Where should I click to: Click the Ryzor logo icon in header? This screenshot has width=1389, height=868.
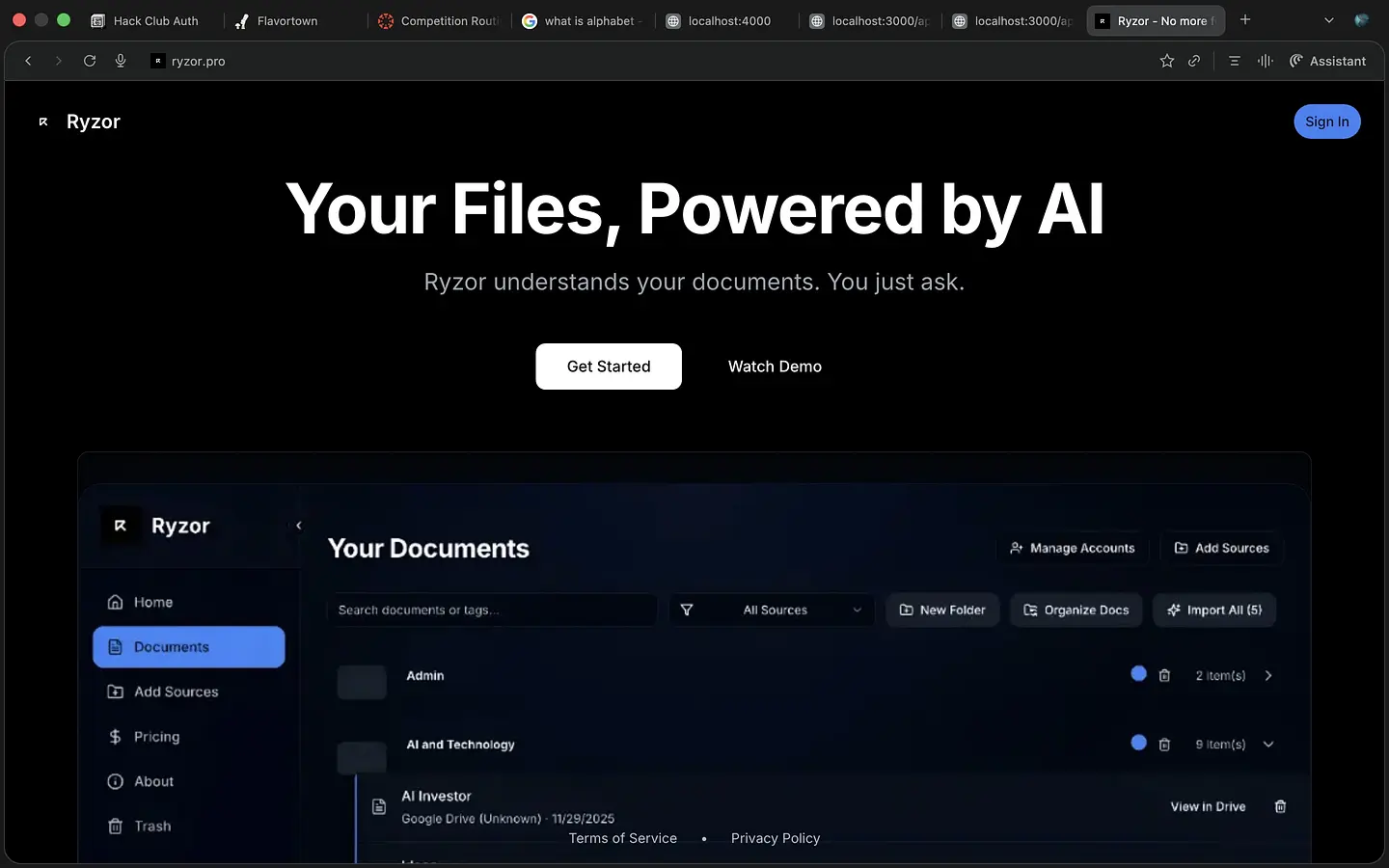[x=43, y=122]
